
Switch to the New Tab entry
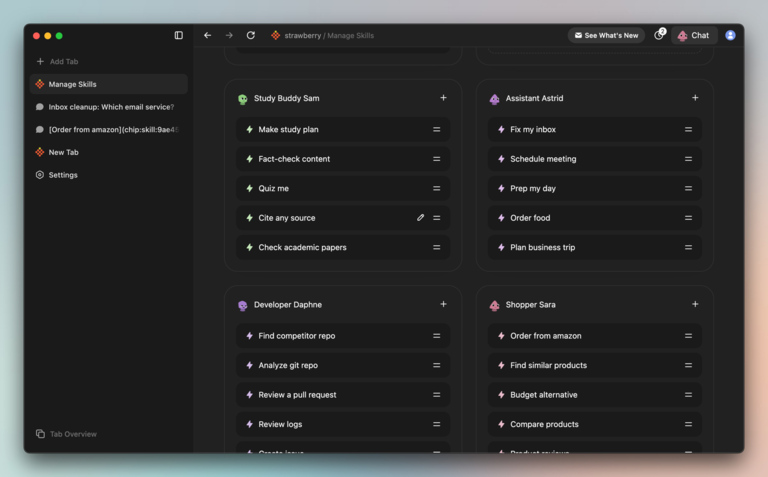pyautogui.click(x=109, y=152)
